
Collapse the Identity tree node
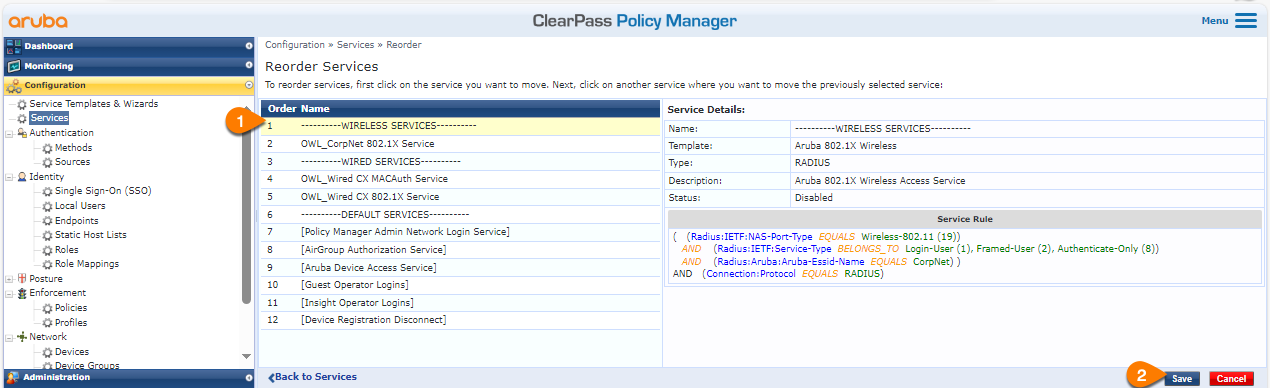tap(10, 177)
